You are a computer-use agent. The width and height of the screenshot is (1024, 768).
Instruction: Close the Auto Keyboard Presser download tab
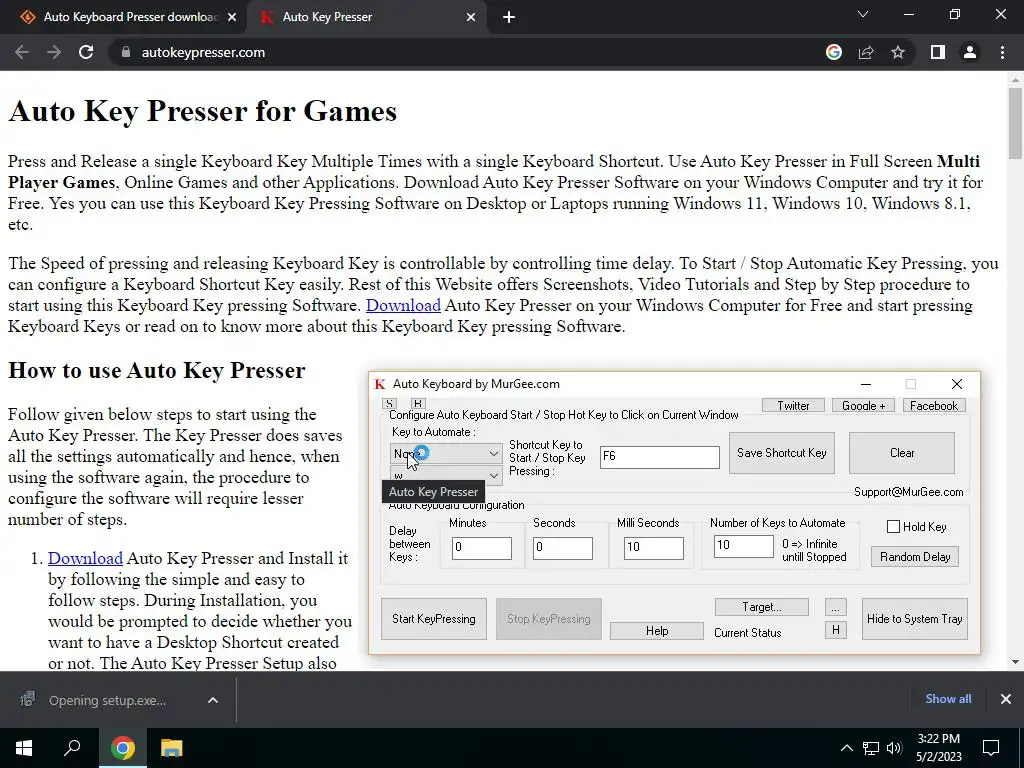pyautogui.click(x=232, y=18)
